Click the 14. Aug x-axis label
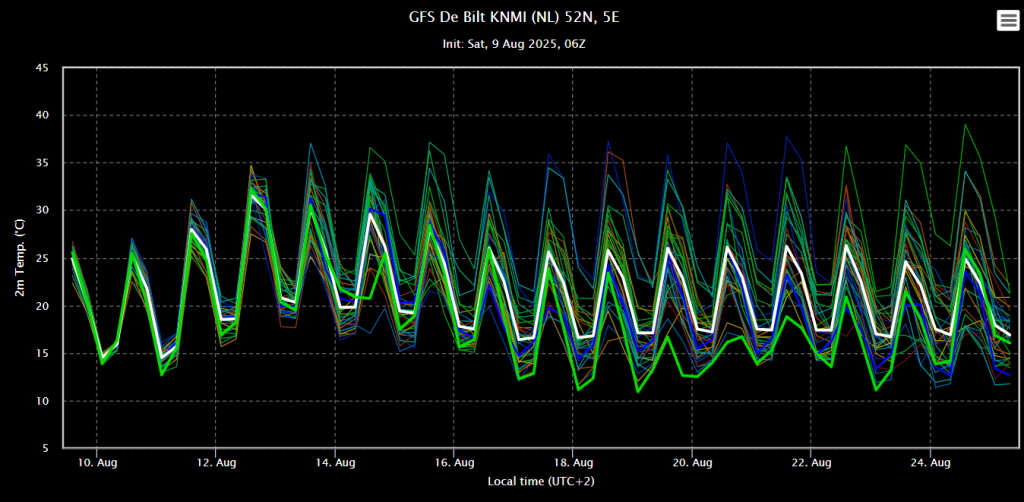Screen dimensions: 1024x502 [x=335, y=462]
